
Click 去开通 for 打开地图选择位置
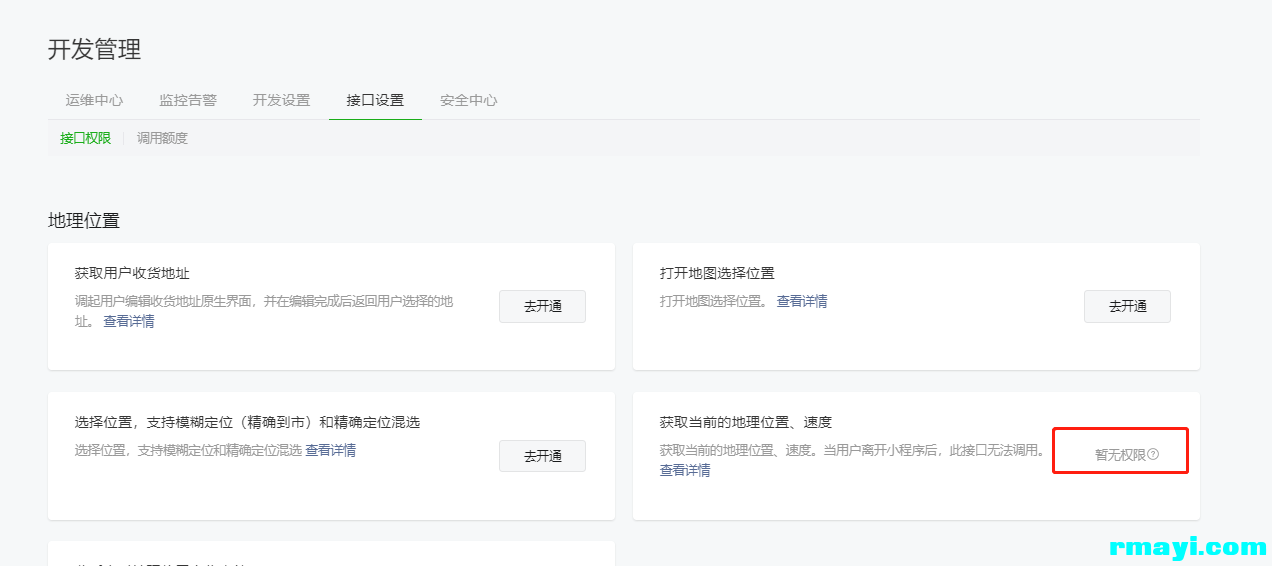pyautogui.click(x=1127, y=306)
